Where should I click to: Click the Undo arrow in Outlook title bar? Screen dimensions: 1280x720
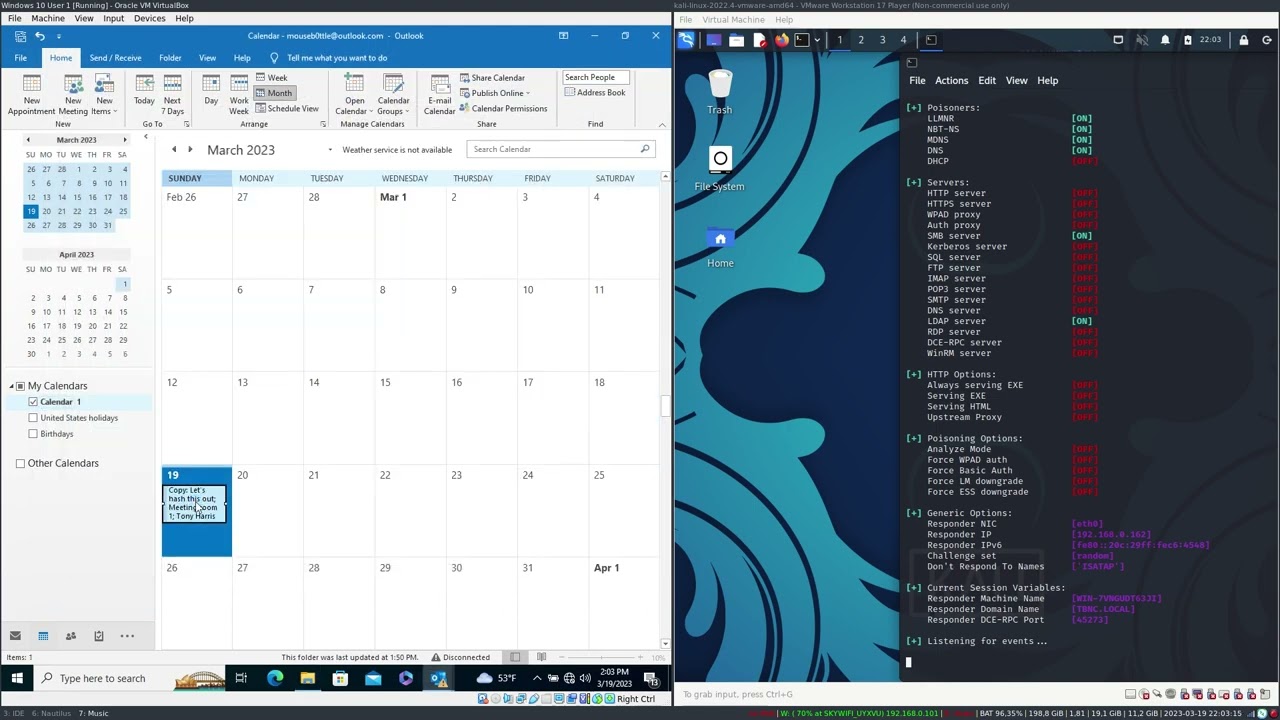tap(40, 36)
